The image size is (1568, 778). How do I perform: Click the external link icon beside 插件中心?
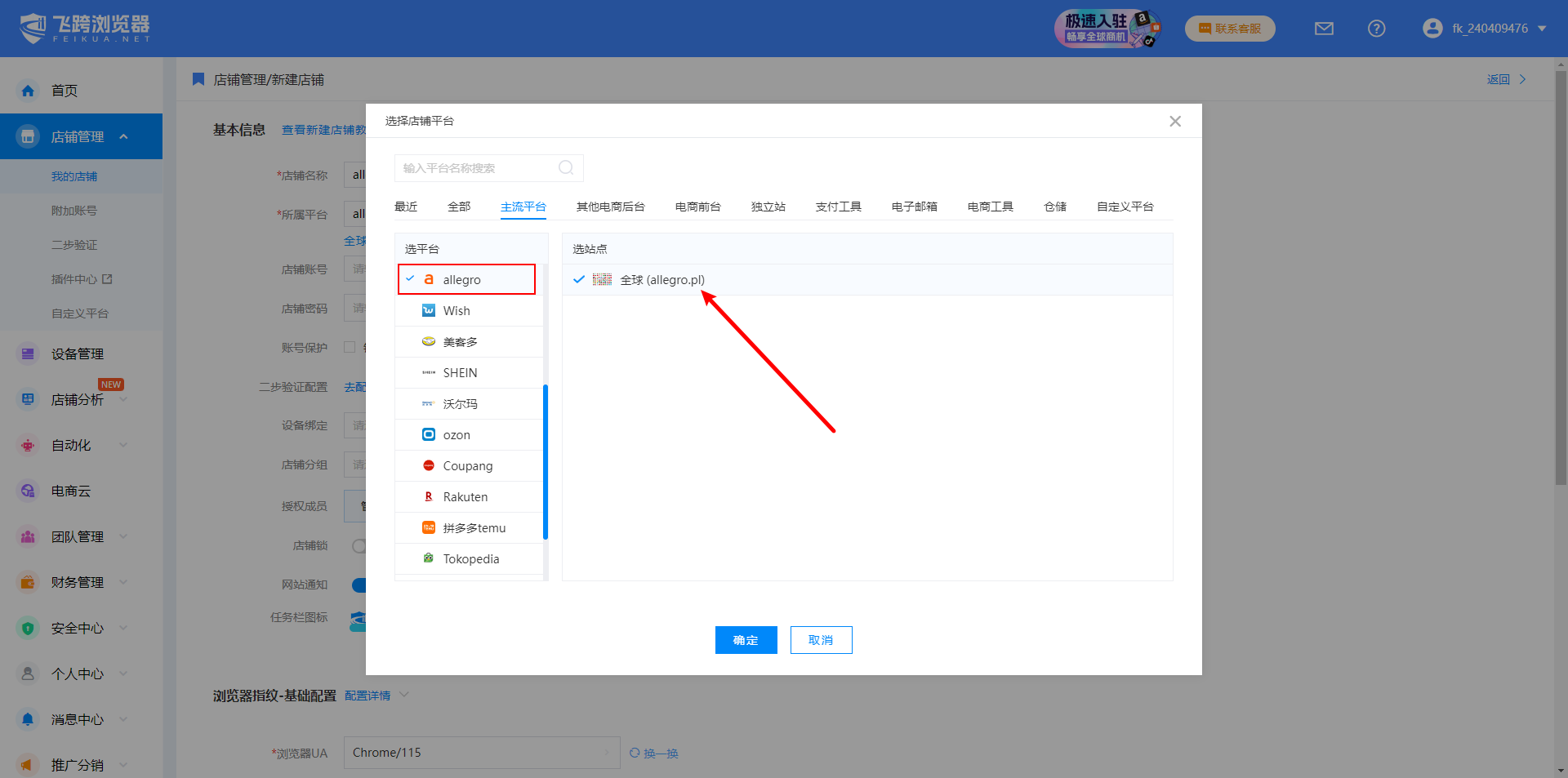click(x=107, y=279)
